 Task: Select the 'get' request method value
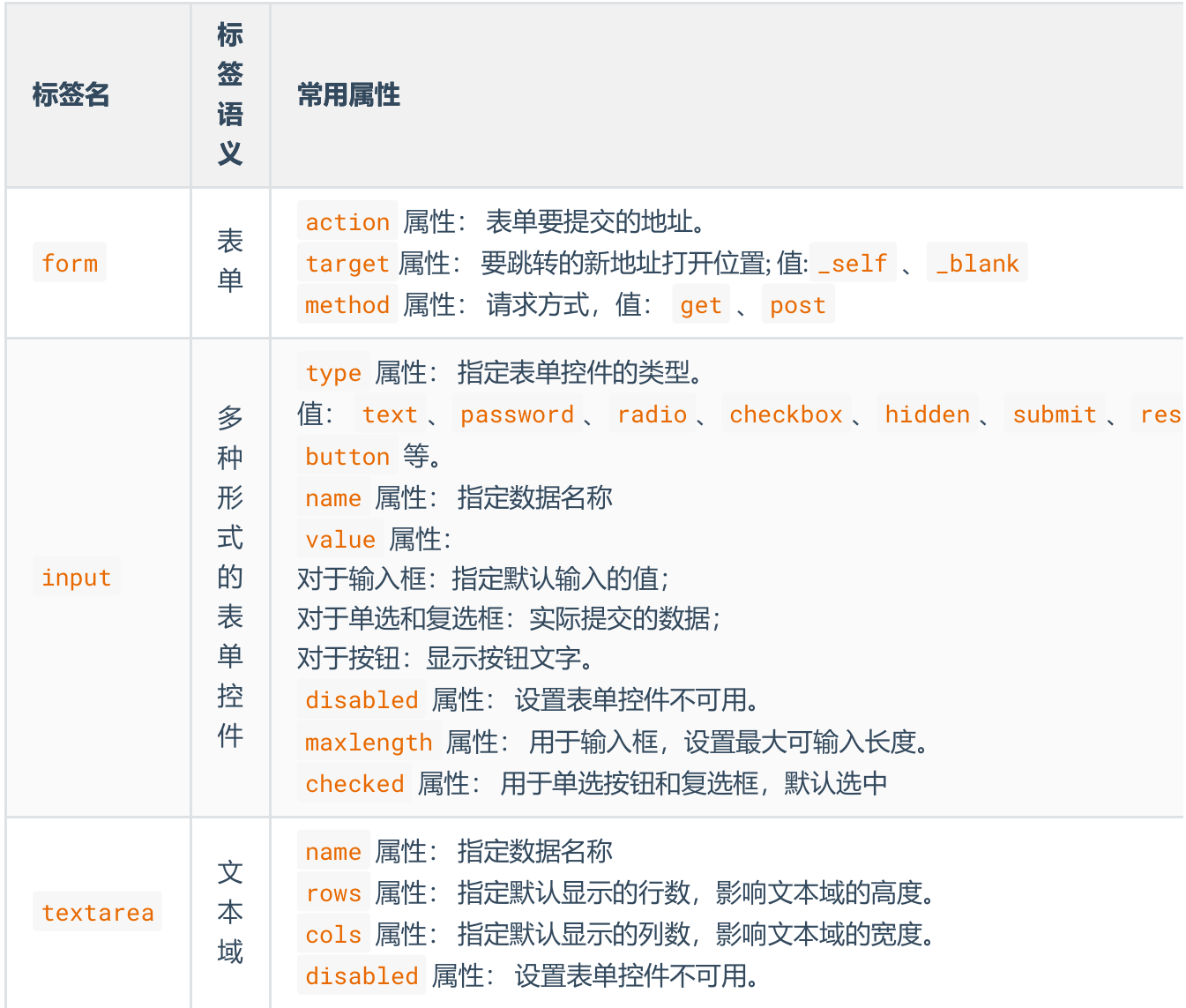click(x=701, y=305)
